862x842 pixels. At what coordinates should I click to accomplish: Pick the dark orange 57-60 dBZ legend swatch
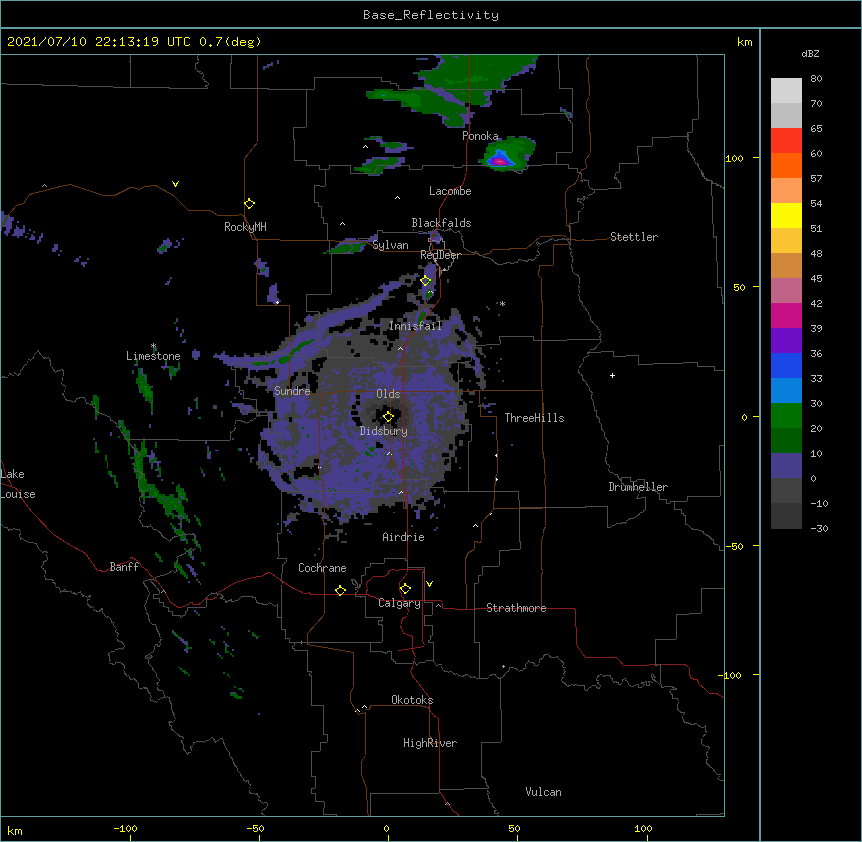tap(786, 165)
